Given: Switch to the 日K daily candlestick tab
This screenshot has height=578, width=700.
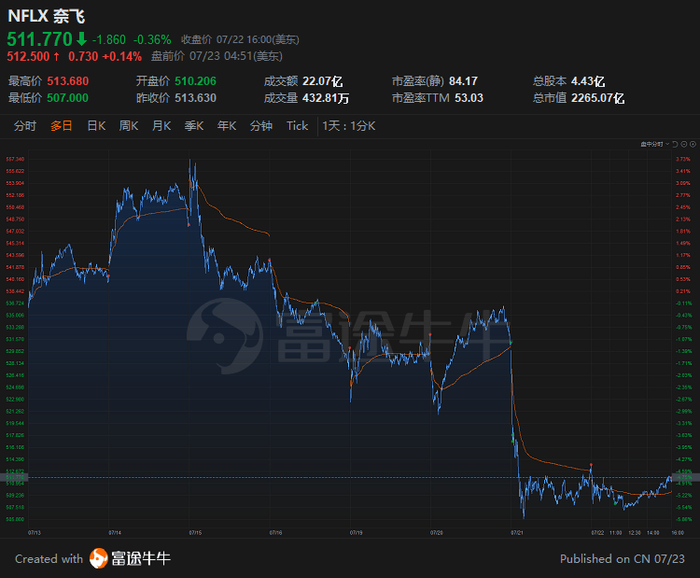Looking at the screenshot, I should click(x=96, y=126).
